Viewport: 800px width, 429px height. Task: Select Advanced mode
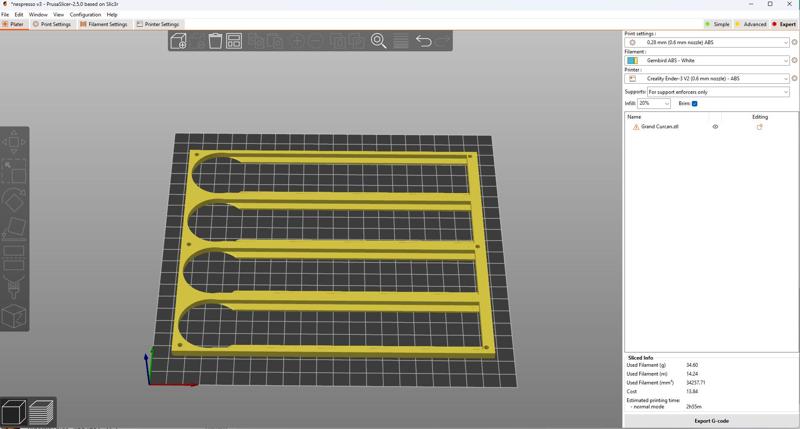[751, 24]
